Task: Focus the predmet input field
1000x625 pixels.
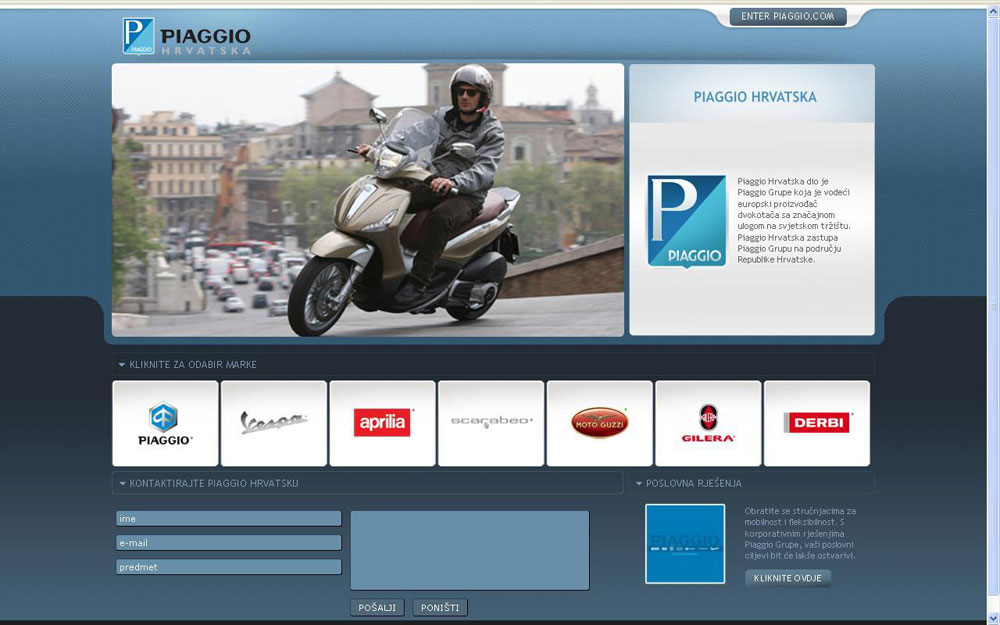Action: 228,567
